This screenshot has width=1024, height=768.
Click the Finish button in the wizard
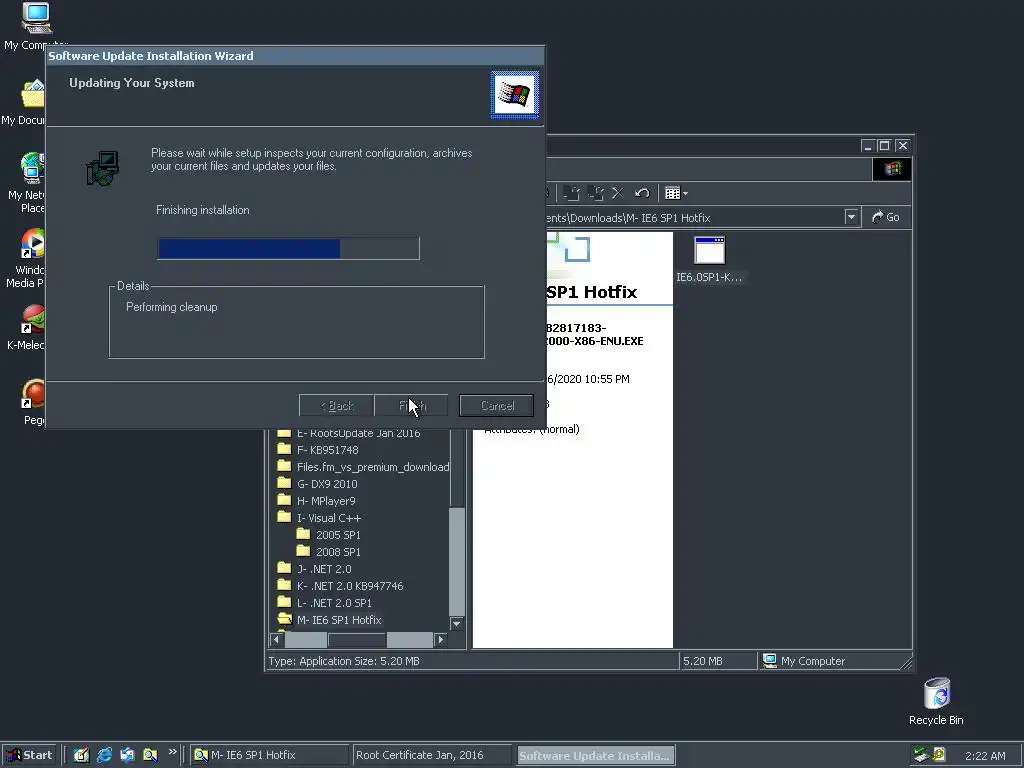pyautogui.click(x=411, y=406)
